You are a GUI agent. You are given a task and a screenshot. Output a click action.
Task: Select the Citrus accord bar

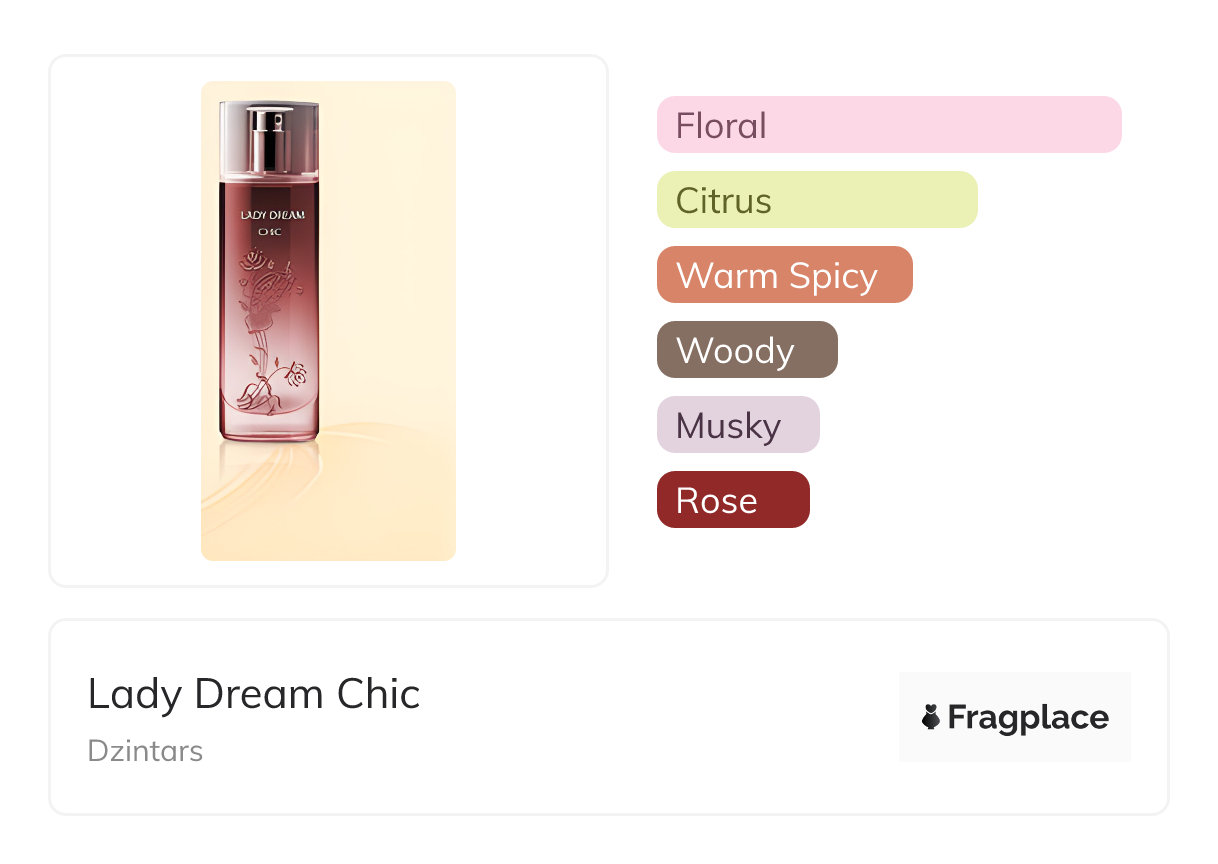coord(816,200)
